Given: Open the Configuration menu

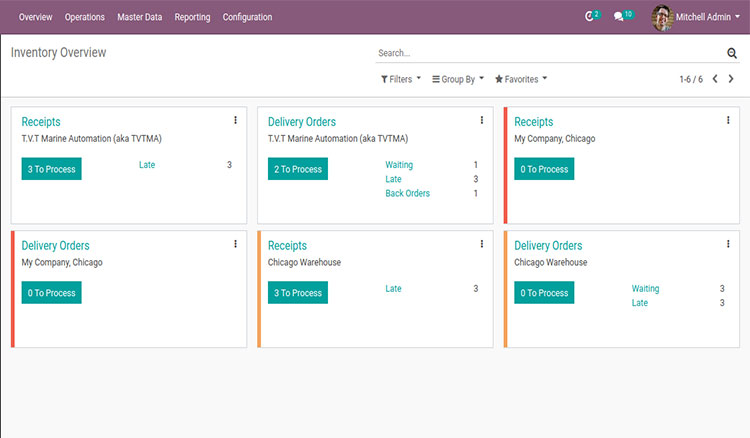Looking at the screenshot, I should click(x=247, y=17).
